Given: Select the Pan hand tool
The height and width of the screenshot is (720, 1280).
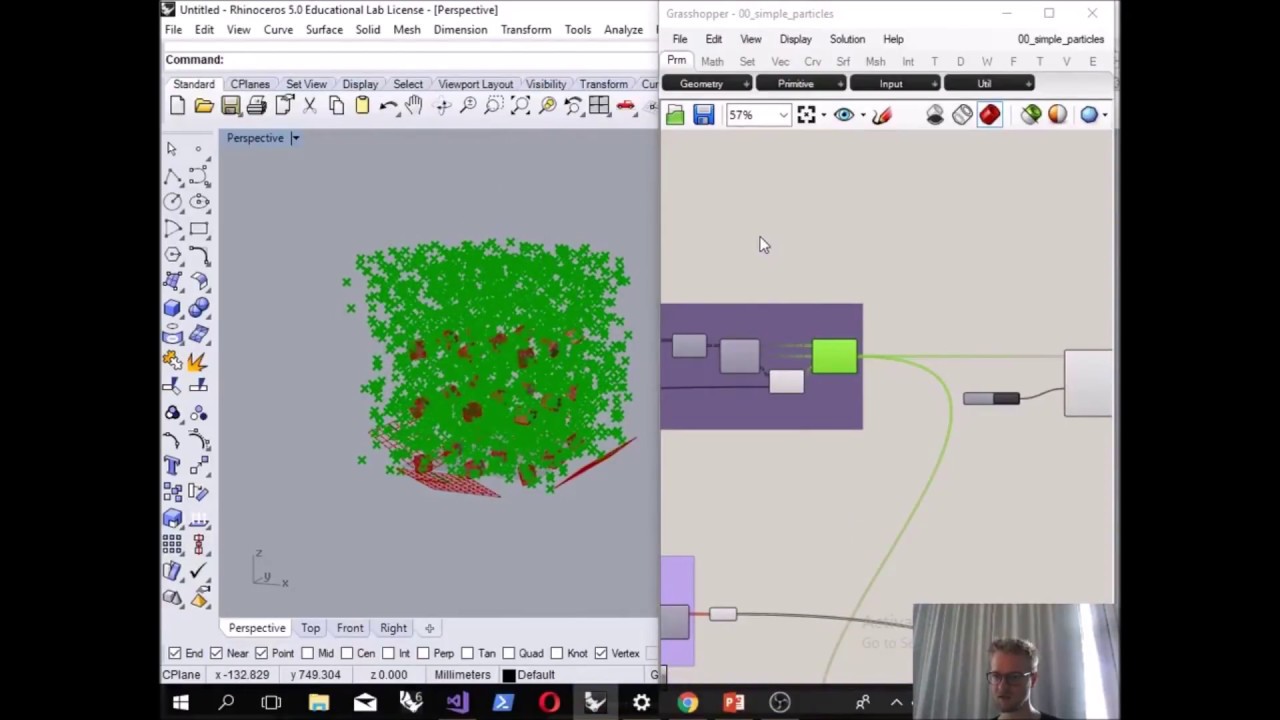Looking at the screenshot, I should (414, 106).
